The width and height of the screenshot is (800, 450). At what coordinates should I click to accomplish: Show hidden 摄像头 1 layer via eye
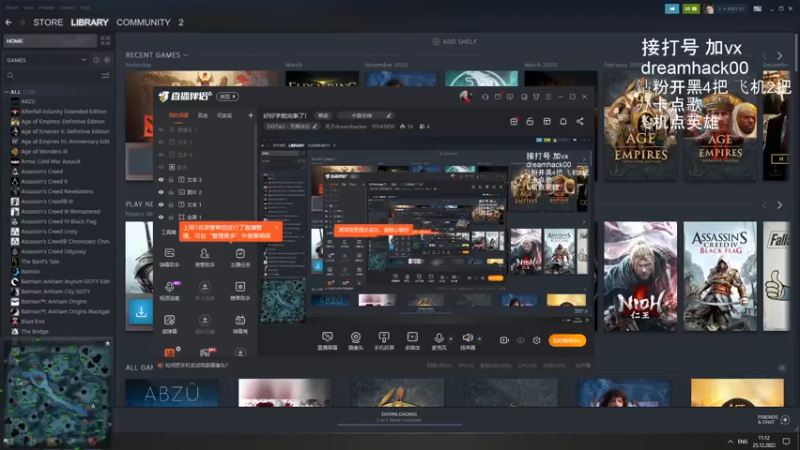pyautogui.click(x=161, y=130)
